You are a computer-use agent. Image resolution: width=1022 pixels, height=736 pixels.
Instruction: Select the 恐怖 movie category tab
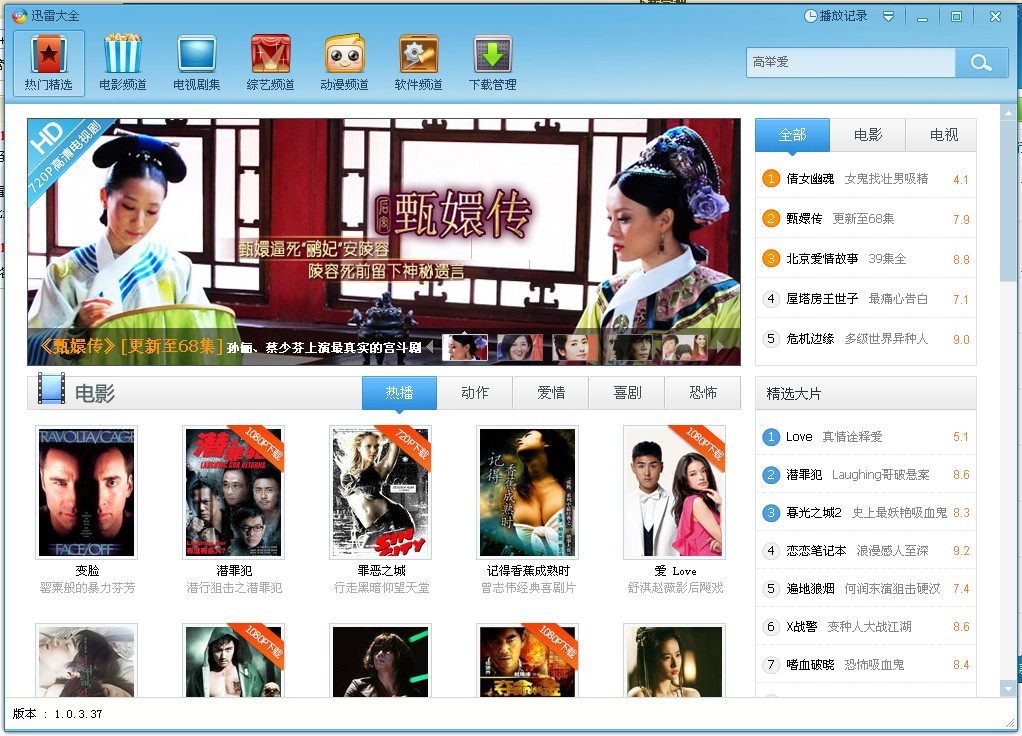click(703, 392)
